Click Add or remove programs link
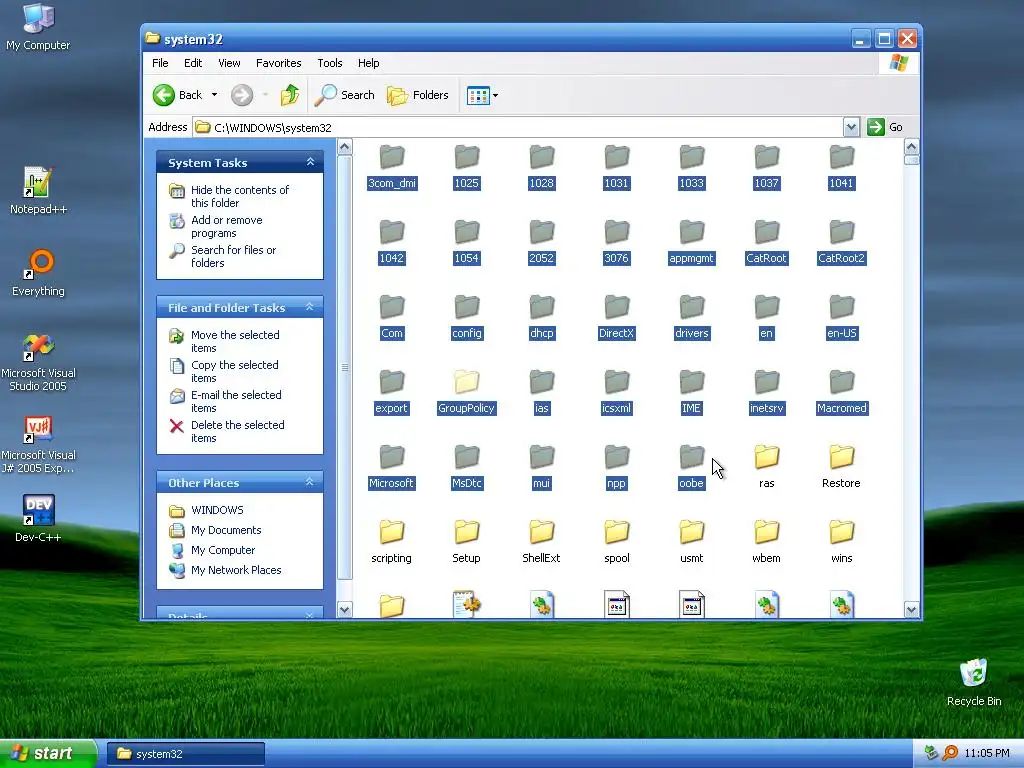1024x768 pixels. (227, 227)
